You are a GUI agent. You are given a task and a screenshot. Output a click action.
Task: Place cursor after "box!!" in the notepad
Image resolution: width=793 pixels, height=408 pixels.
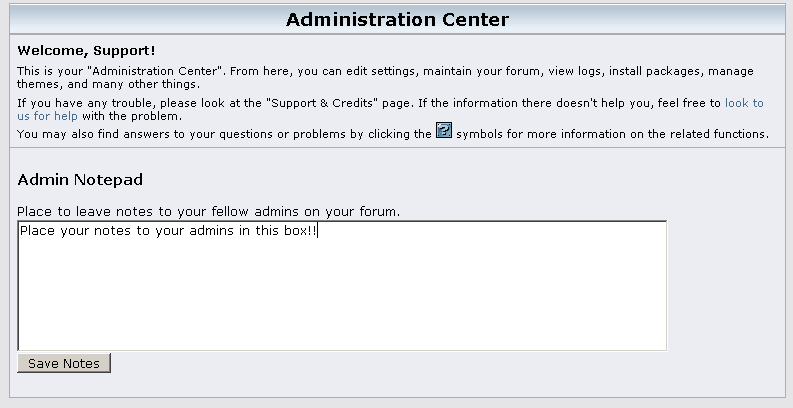[x=318, y=230]
